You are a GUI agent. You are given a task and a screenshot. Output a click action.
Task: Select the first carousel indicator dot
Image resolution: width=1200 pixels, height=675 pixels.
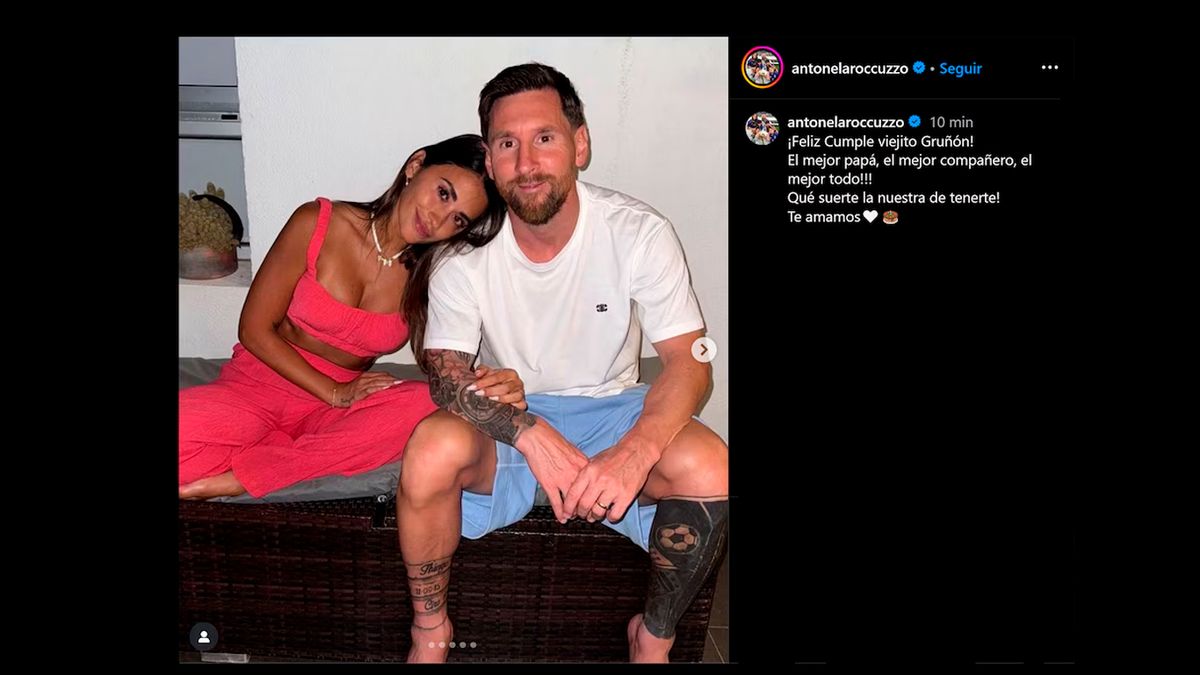431,645
